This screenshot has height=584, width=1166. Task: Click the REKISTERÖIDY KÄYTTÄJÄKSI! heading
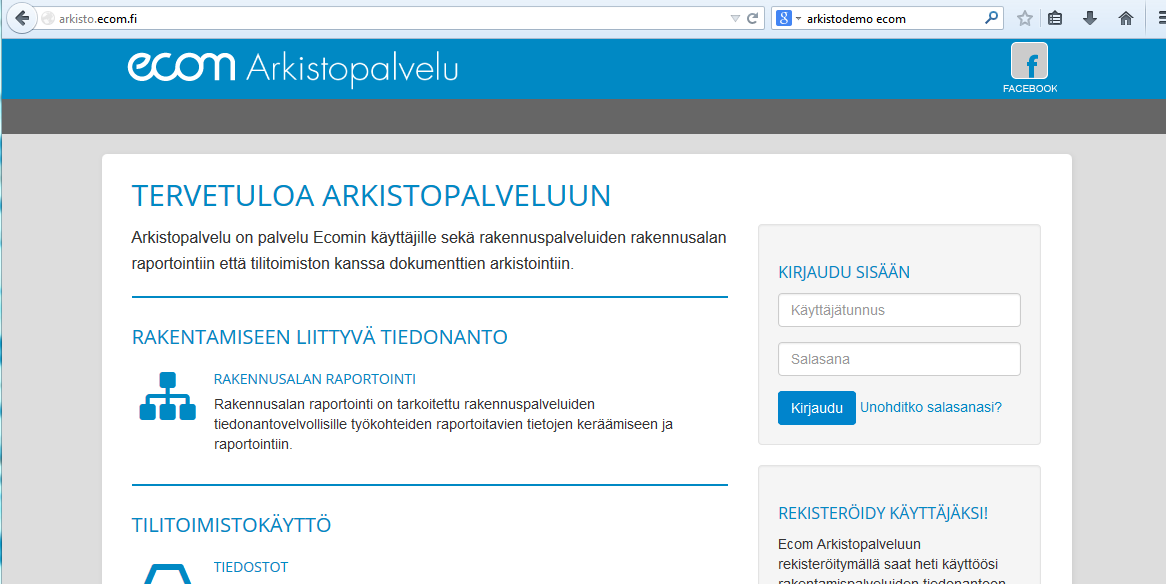coord(883,513)
